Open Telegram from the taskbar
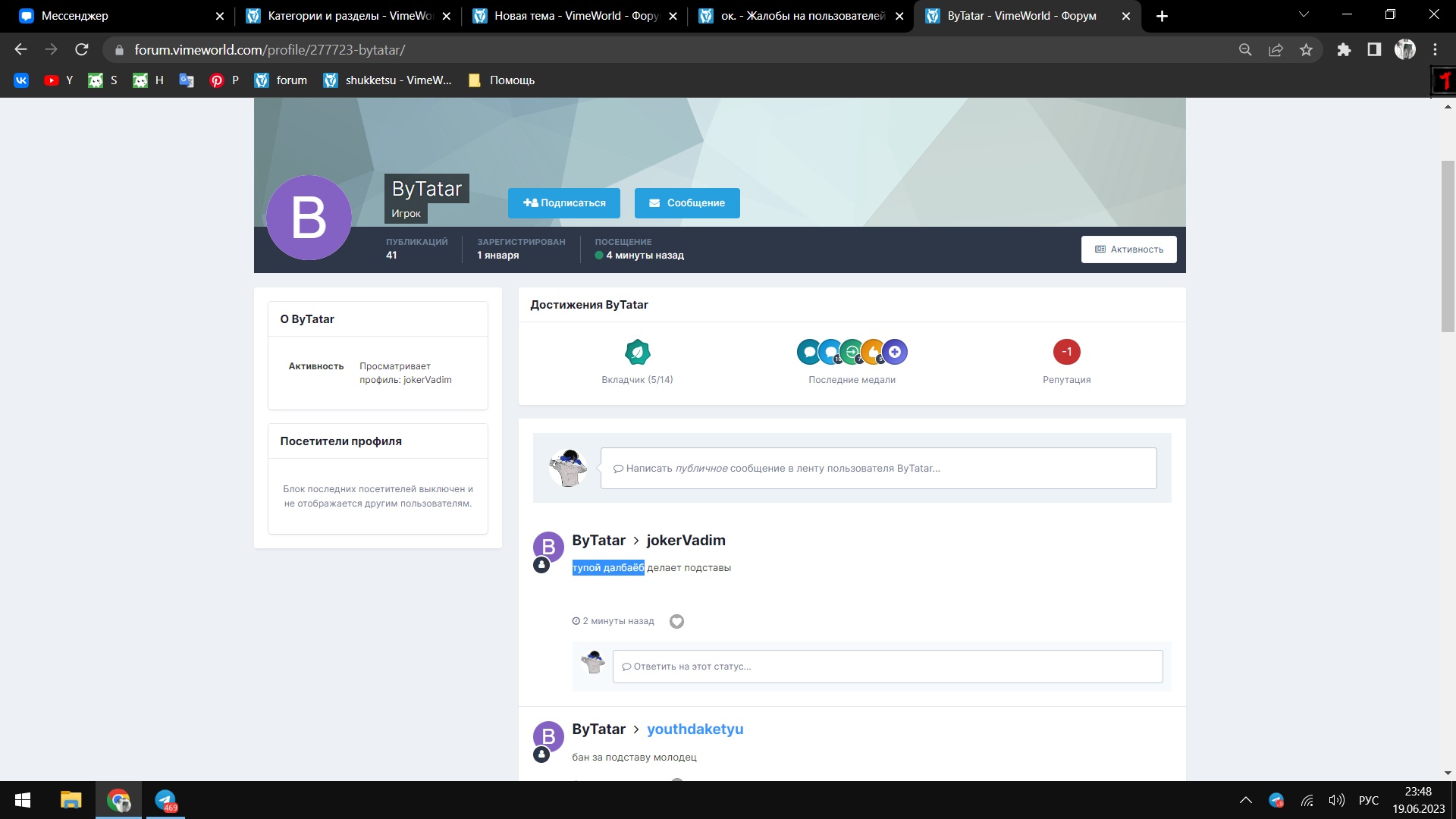Viewport: 1456px width, 819px height. click(165, 800)
